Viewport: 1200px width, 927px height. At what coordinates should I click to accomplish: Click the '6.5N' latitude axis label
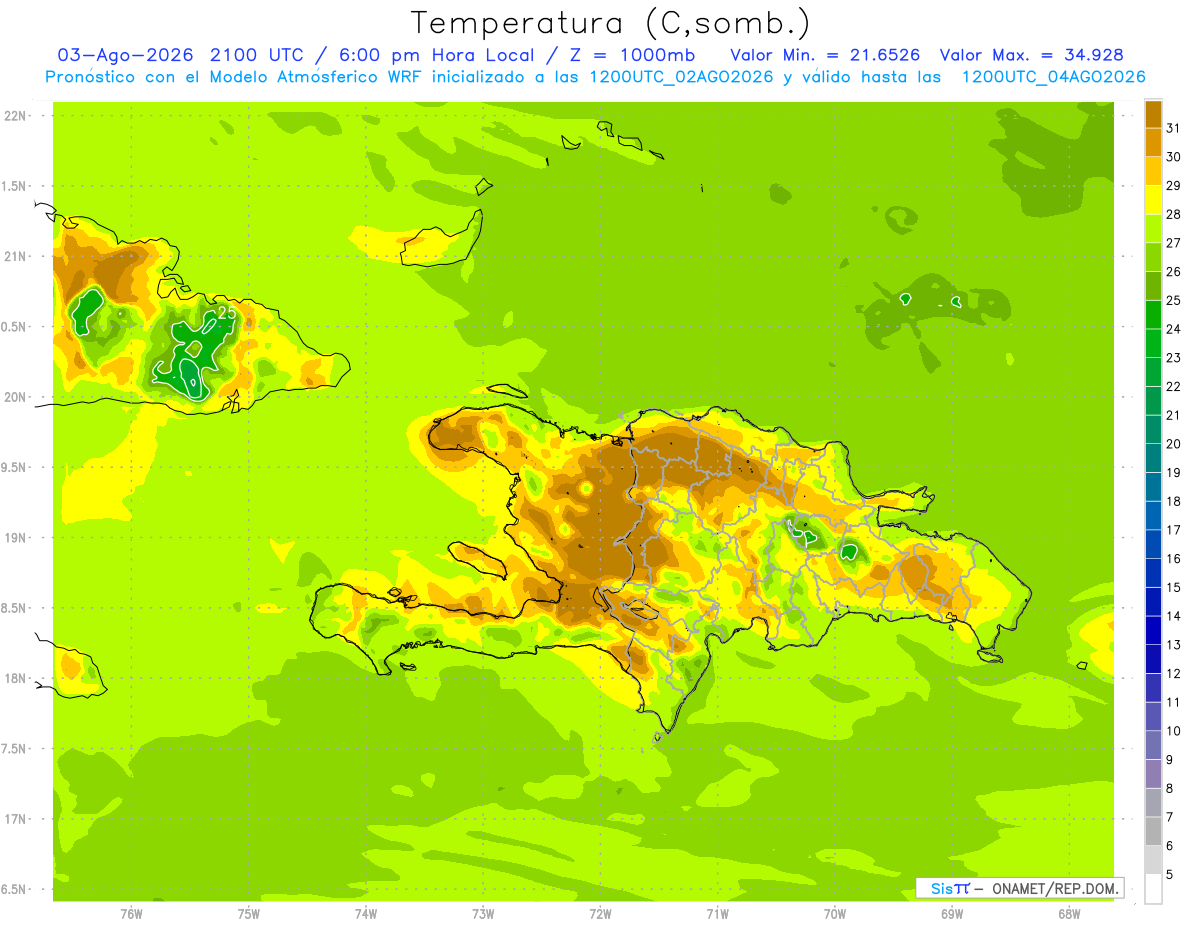point(14,889)
